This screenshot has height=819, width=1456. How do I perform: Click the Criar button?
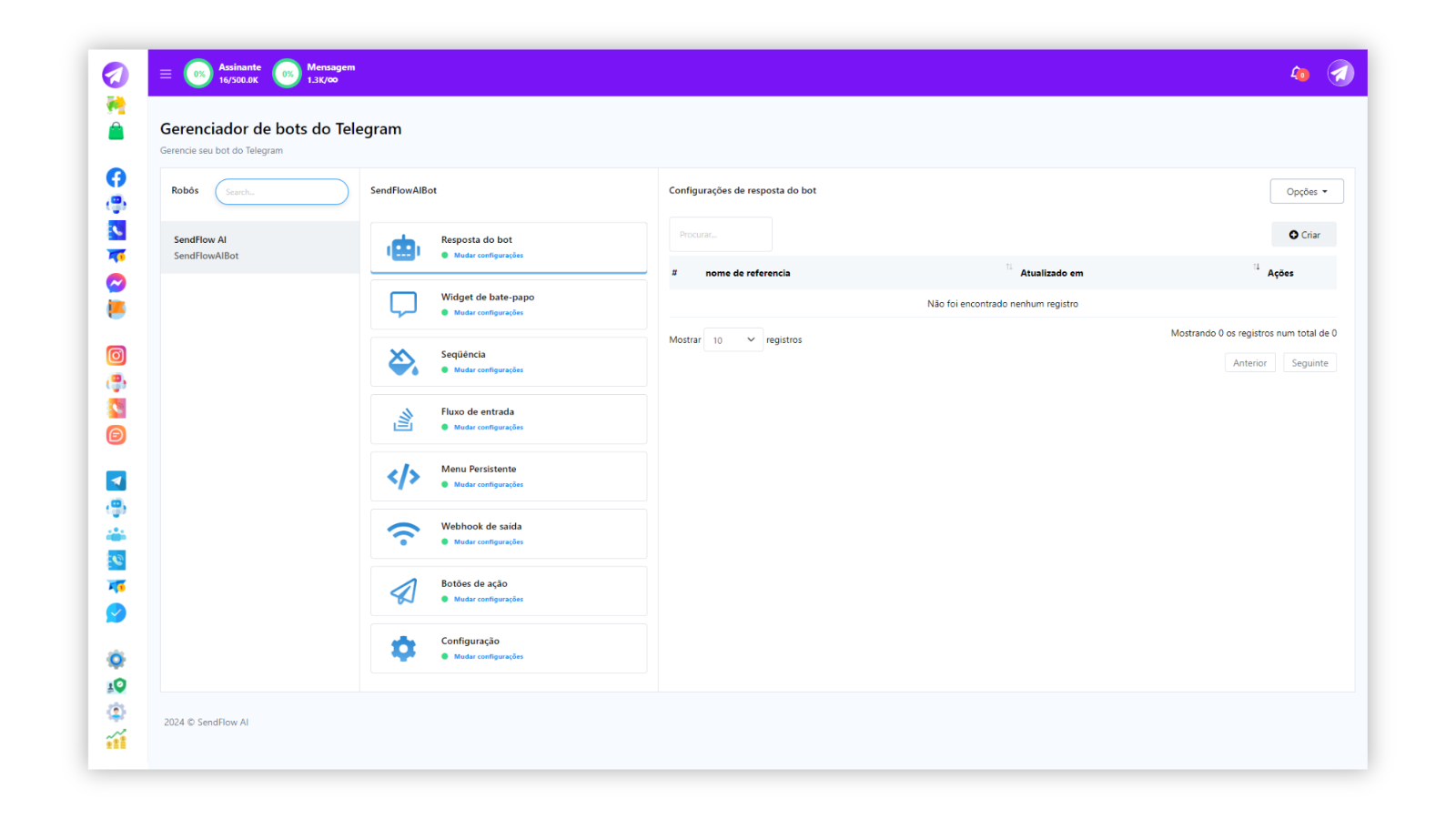point(1304,235)
